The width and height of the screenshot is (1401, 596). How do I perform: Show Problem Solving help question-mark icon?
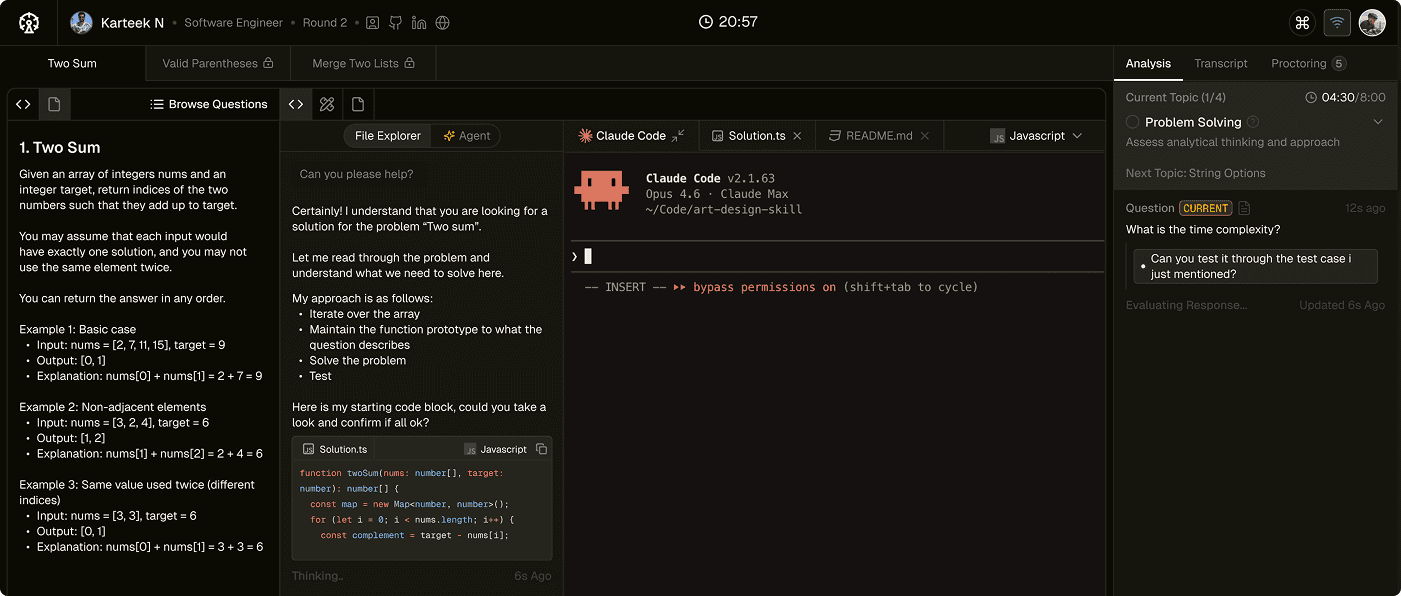(1253, 122)
